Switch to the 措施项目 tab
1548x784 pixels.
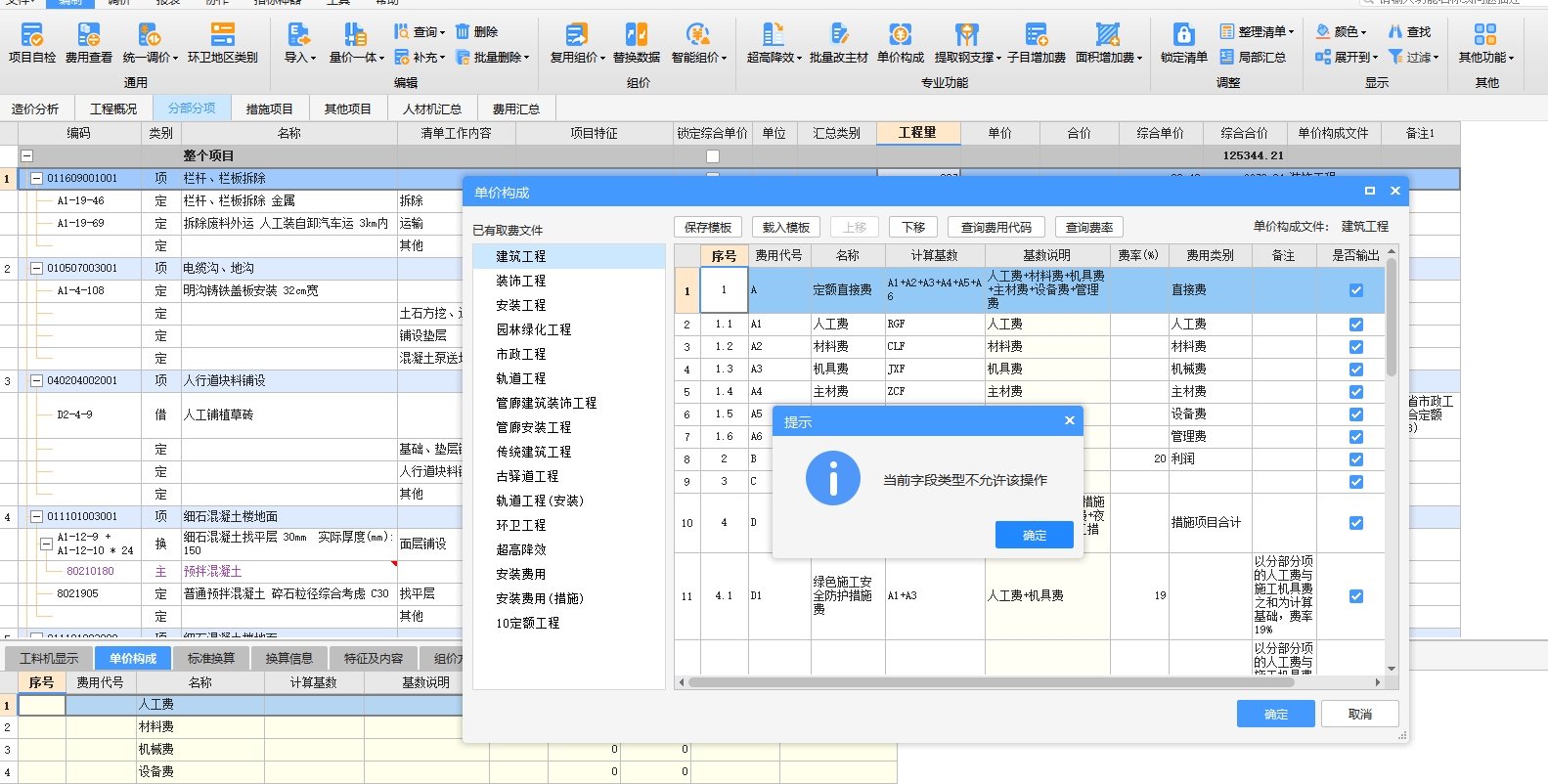pos(269,109)
